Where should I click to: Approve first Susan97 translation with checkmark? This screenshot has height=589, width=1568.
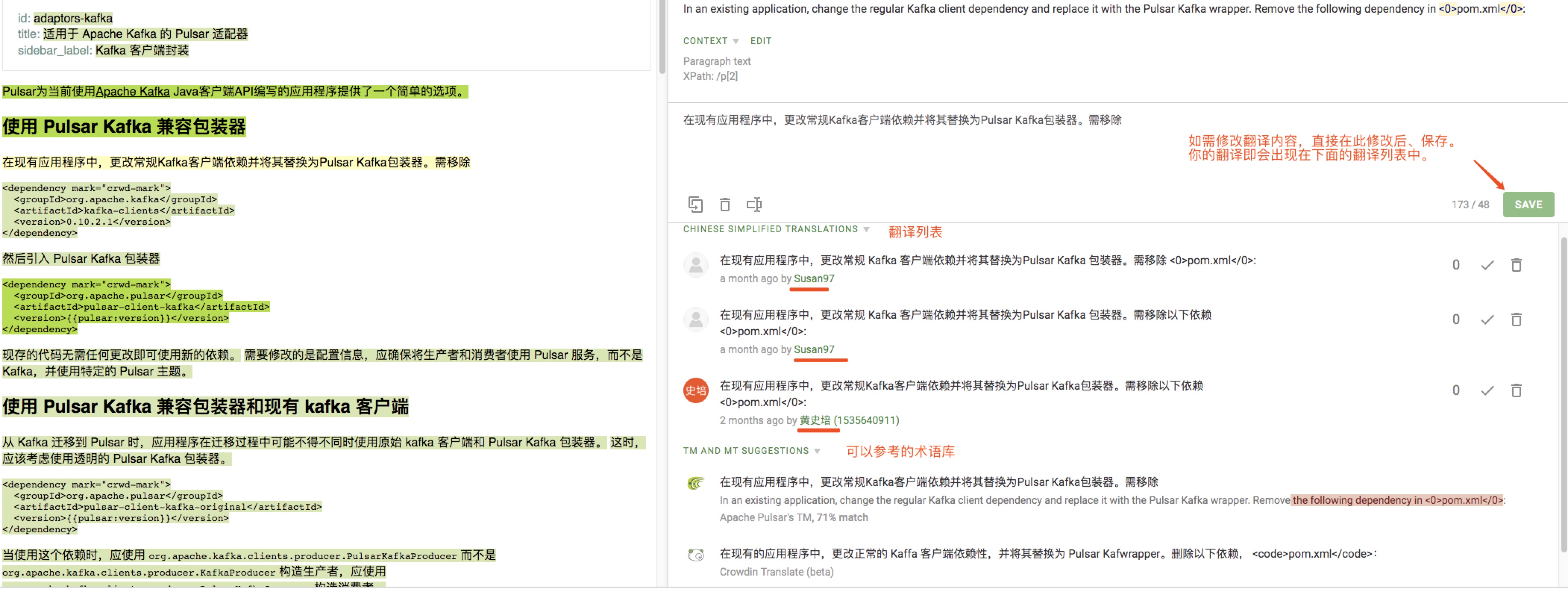pos(1487,265)
